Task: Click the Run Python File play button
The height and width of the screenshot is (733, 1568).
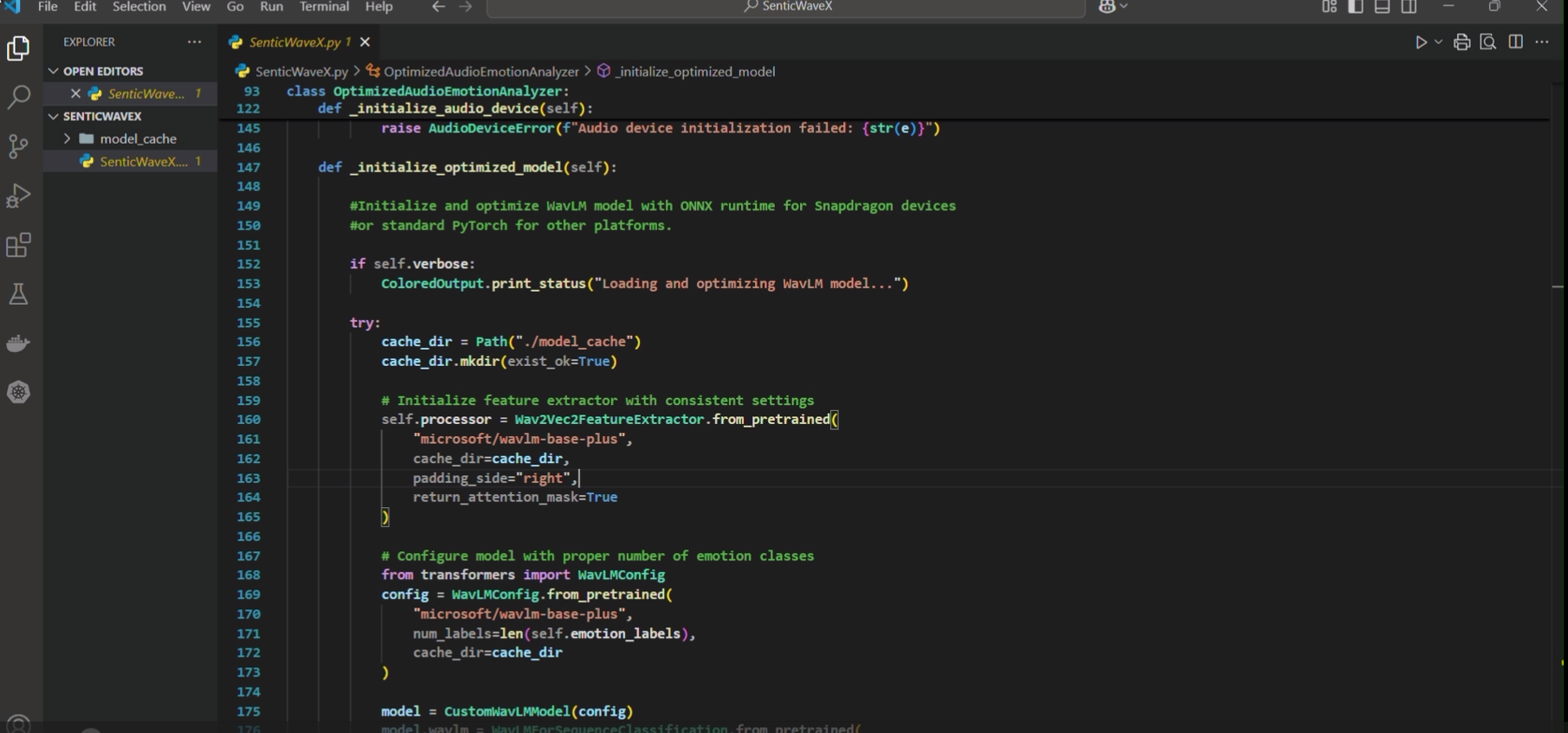Action: click(x=1421, y=42)
